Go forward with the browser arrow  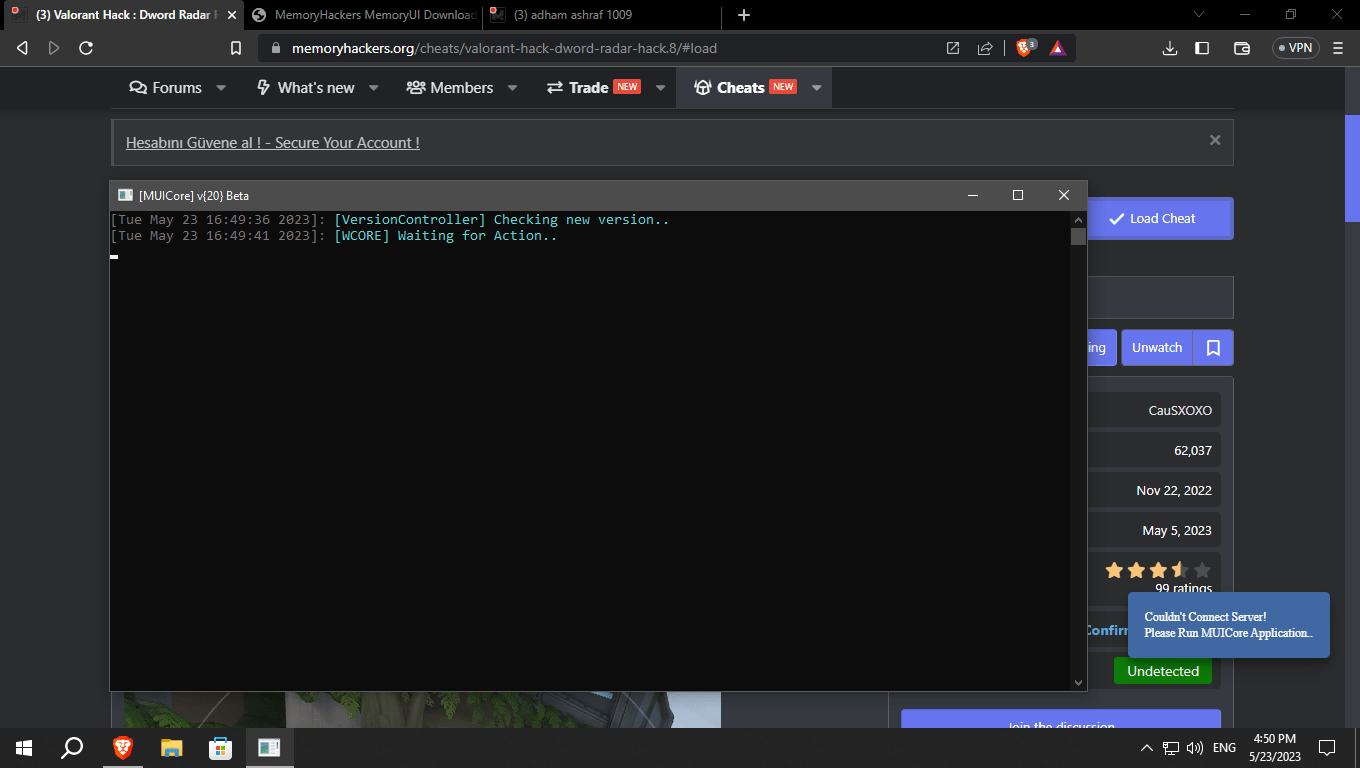pyautogui.click(x=54, y=48)
